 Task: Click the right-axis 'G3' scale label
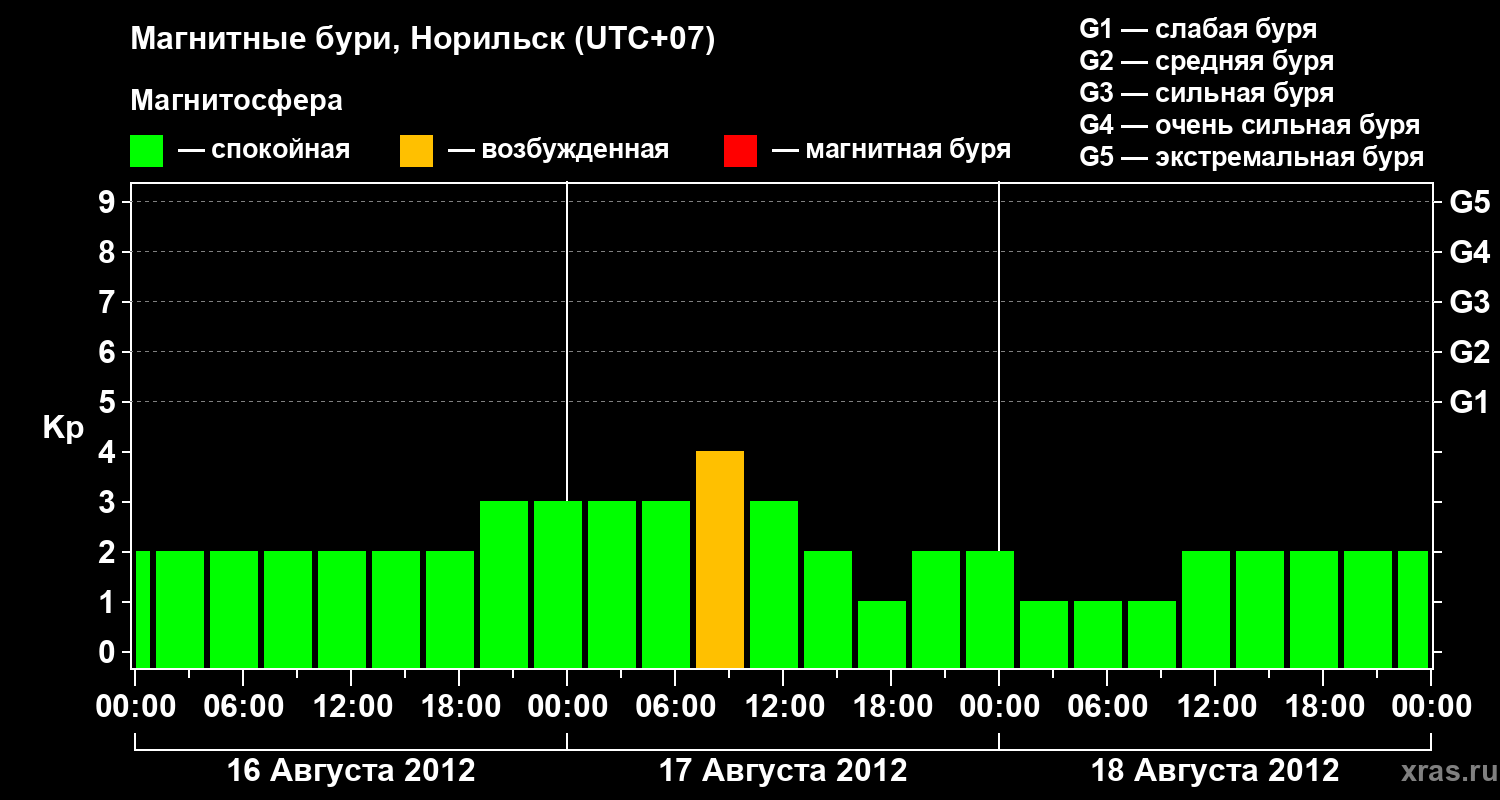coord(1469,302)
